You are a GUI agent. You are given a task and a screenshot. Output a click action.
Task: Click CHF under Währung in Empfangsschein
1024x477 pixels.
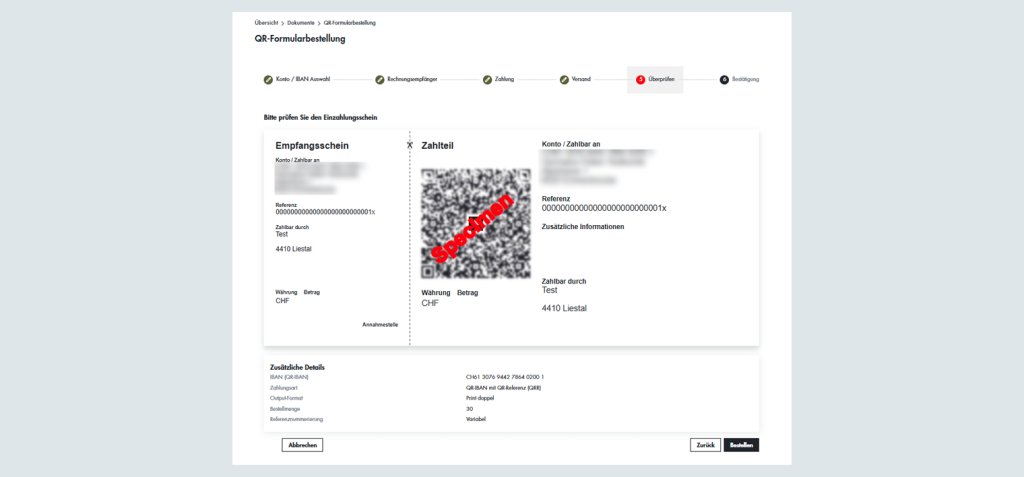coord(283,301)
